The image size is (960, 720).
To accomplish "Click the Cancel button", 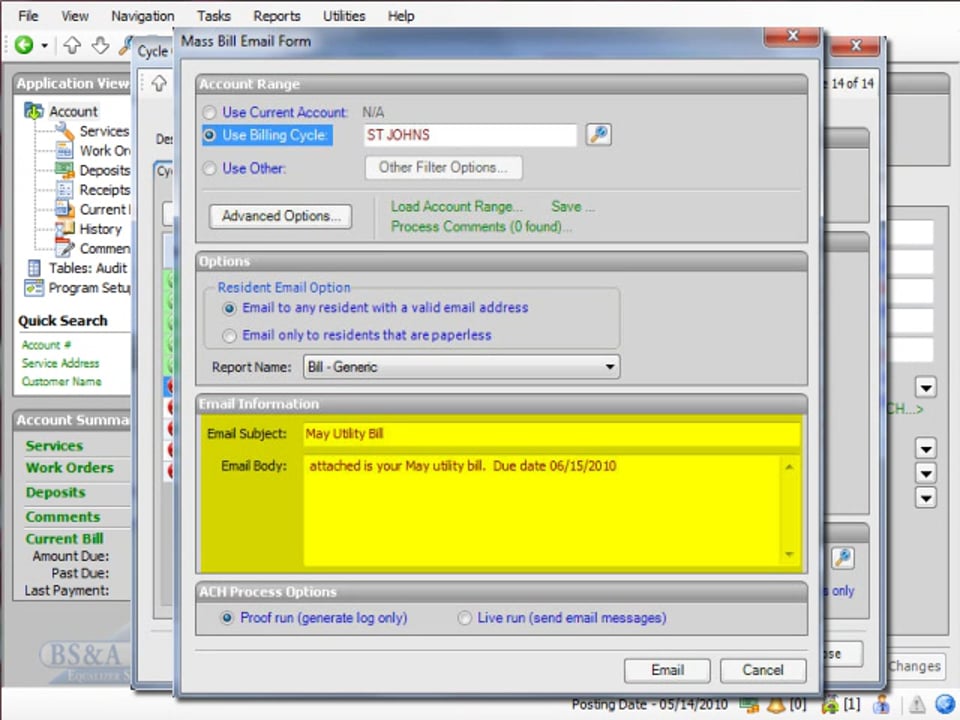I will tap(763, 670).
